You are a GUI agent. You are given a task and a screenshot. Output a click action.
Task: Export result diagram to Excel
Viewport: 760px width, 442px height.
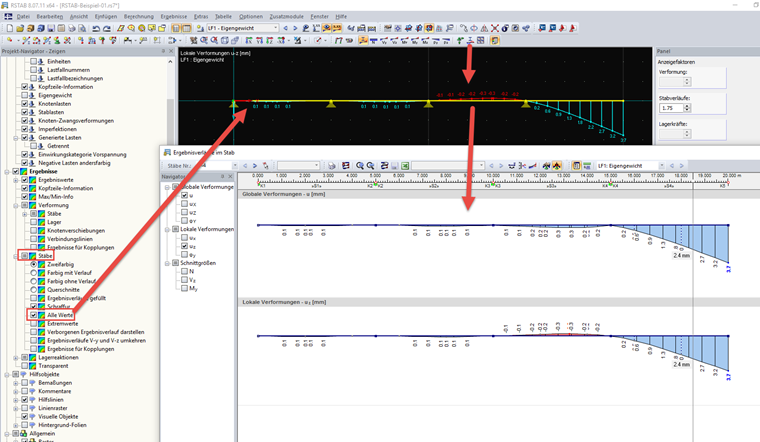point(405,166)
